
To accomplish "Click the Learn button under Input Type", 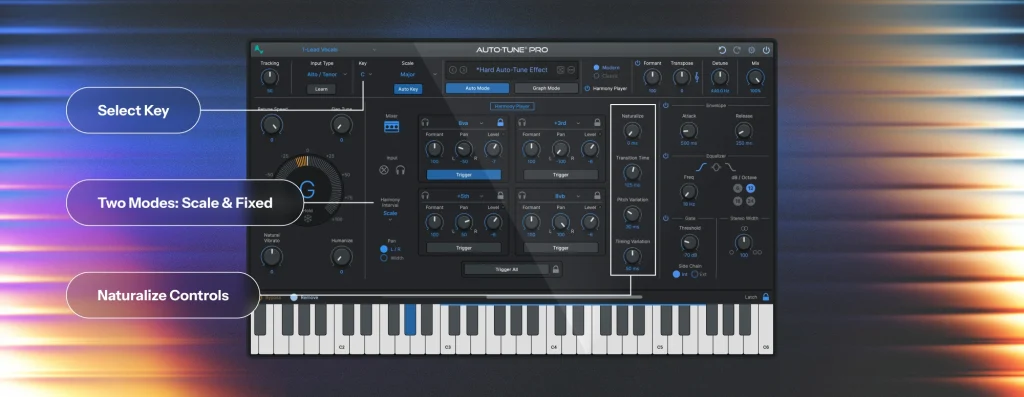I will (321, 89).
